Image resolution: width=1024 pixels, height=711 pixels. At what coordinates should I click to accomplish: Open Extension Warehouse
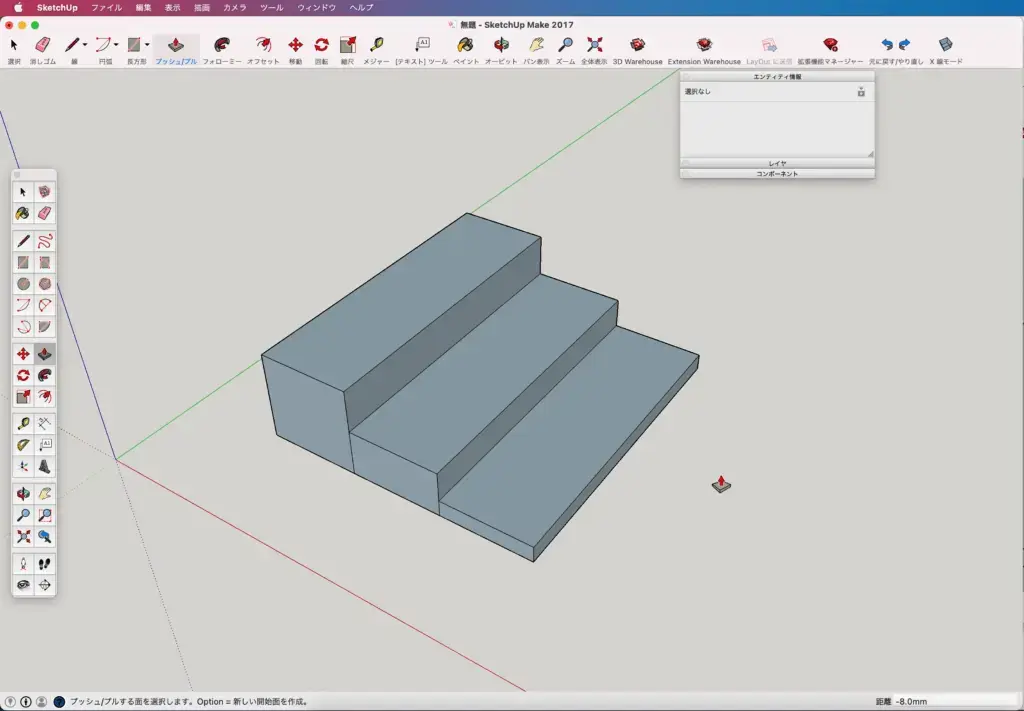(x=704, y=50)
